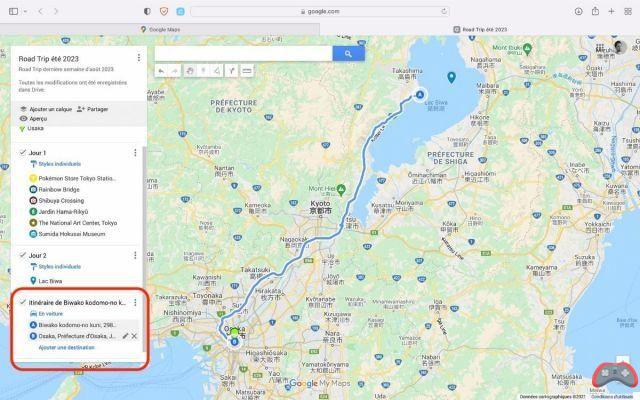Toggle the Itinéraire de Biwako layer checkbox

[x=23, y=302]
